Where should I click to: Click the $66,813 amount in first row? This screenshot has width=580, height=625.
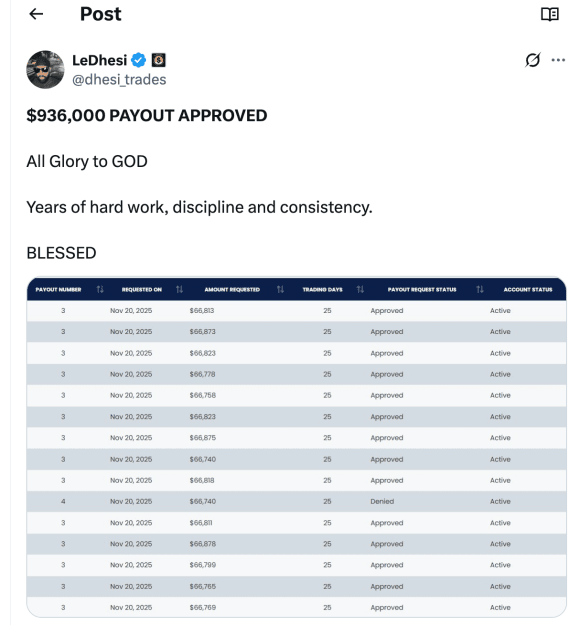202,311
